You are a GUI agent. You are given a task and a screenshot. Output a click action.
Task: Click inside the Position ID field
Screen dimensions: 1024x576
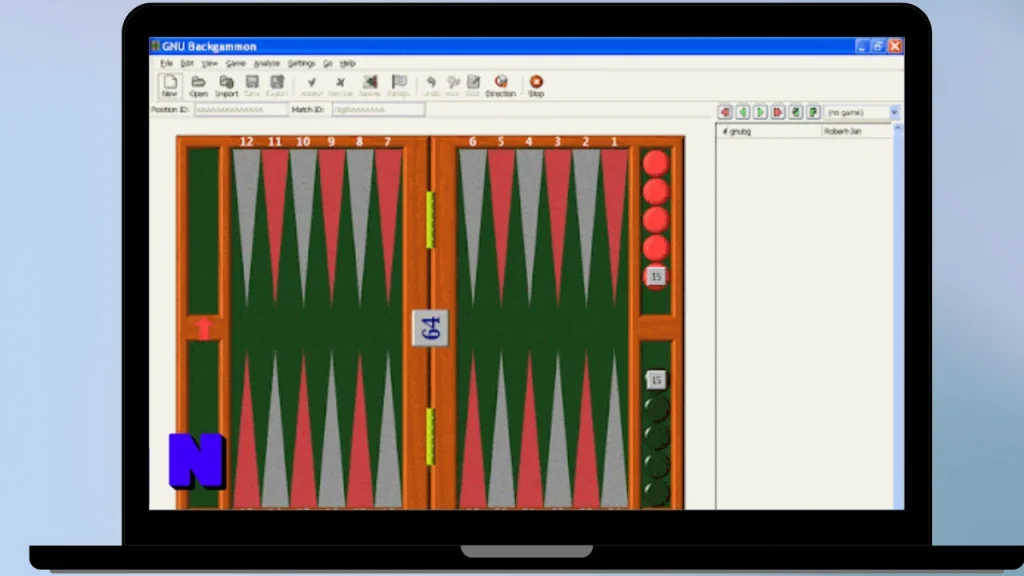240,110
